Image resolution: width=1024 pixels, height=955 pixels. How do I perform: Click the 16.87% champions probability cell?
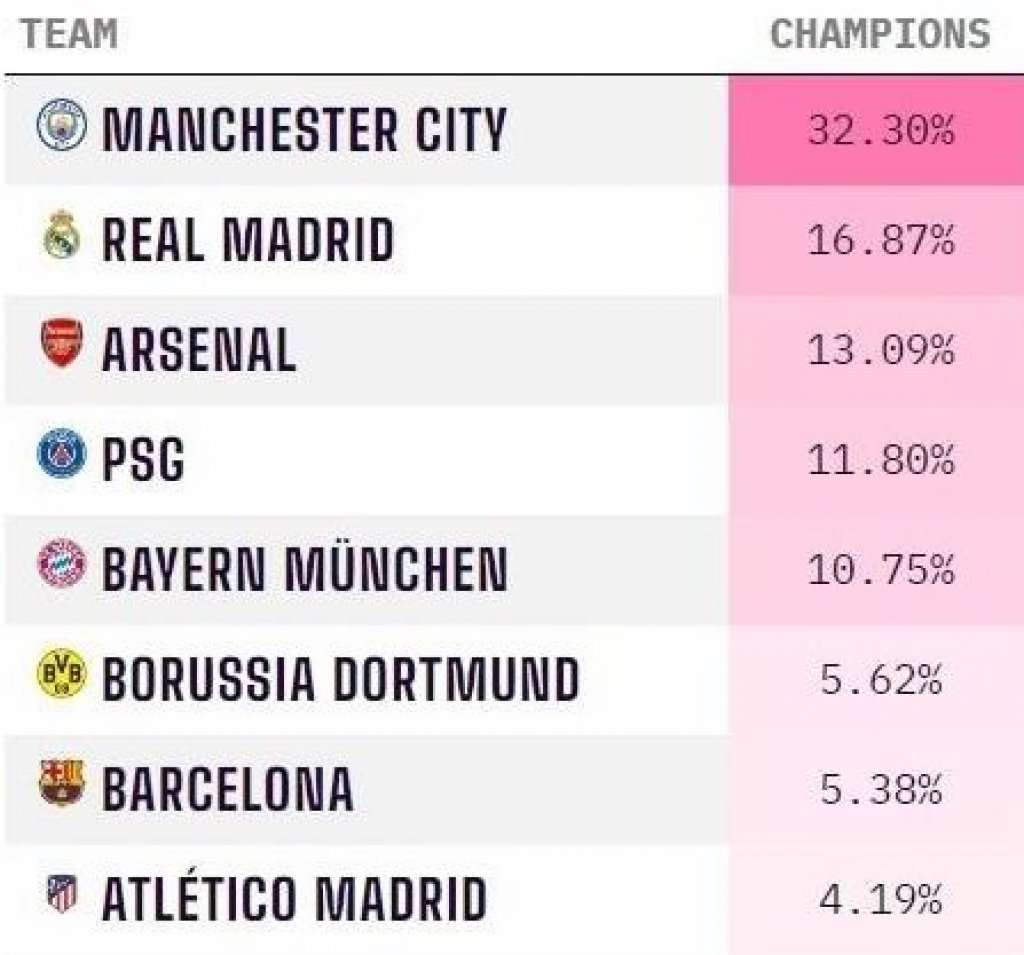pos(875,240)
